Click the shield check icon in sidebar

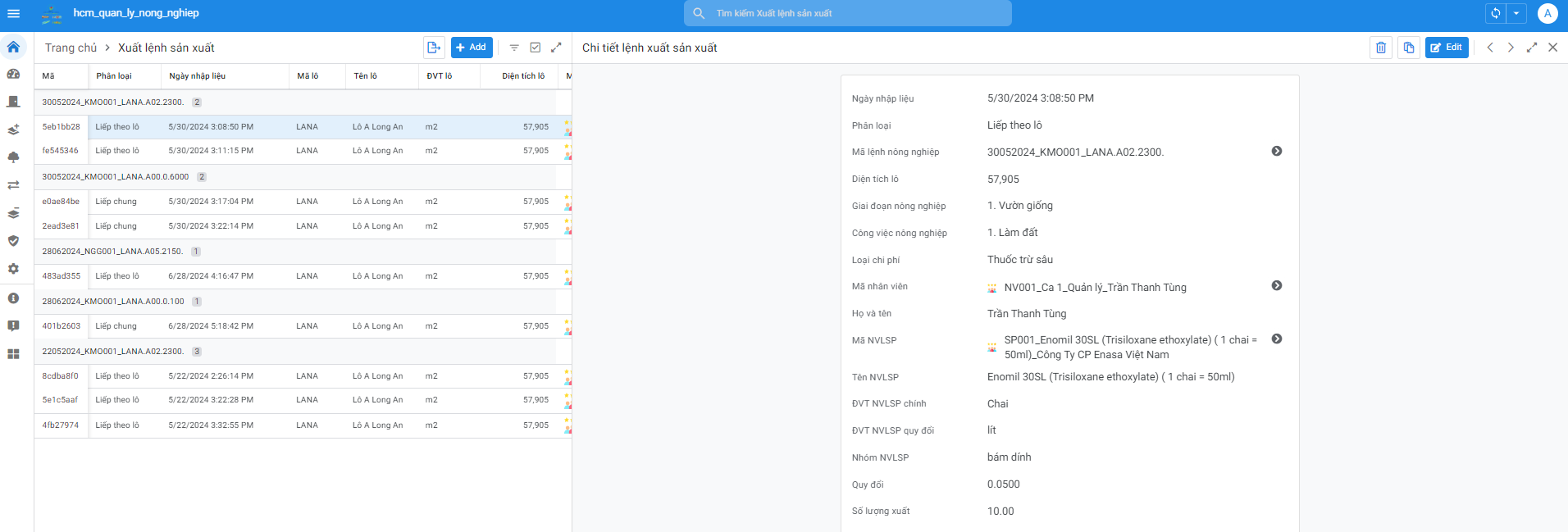(x=13, y=241)
